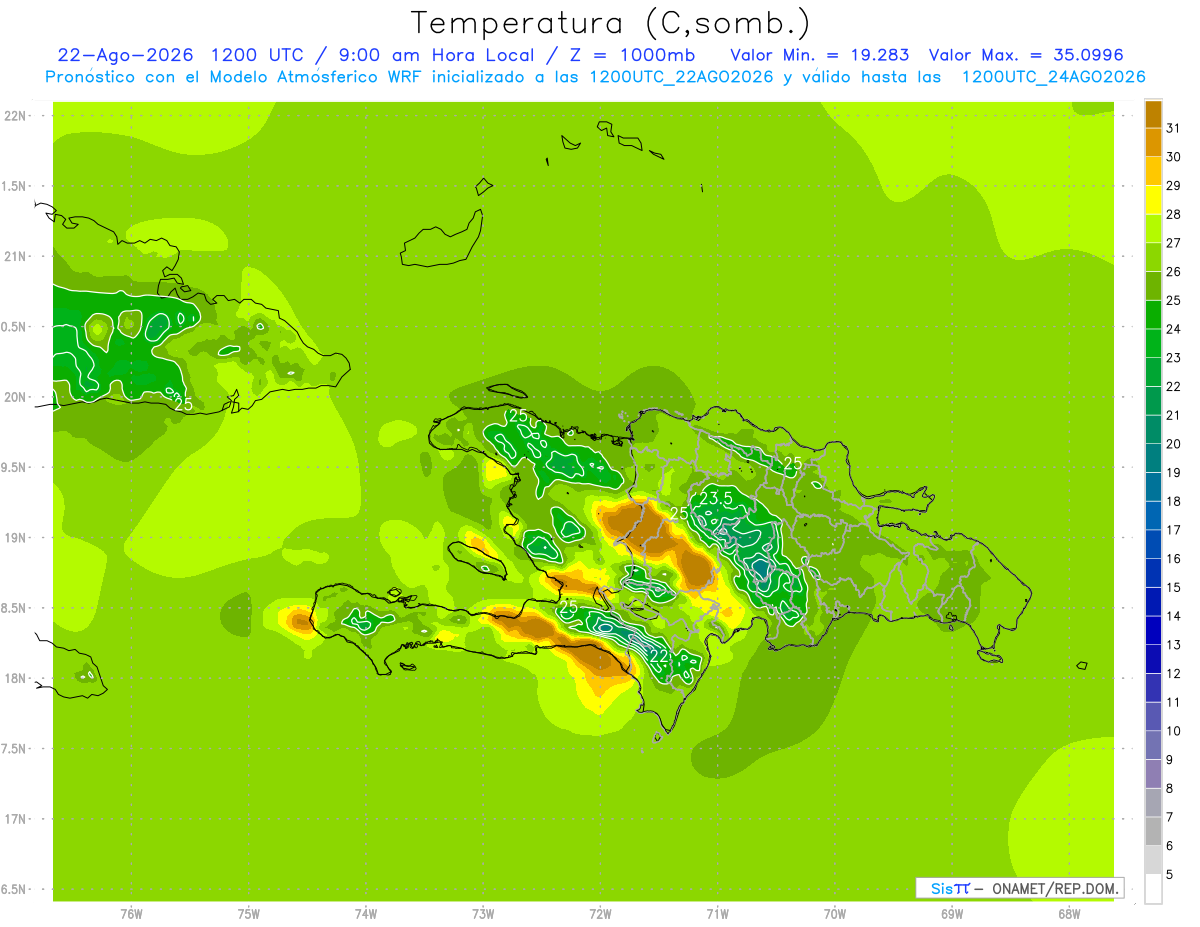Click the colorbar value "28"

tap(1173, 214)
